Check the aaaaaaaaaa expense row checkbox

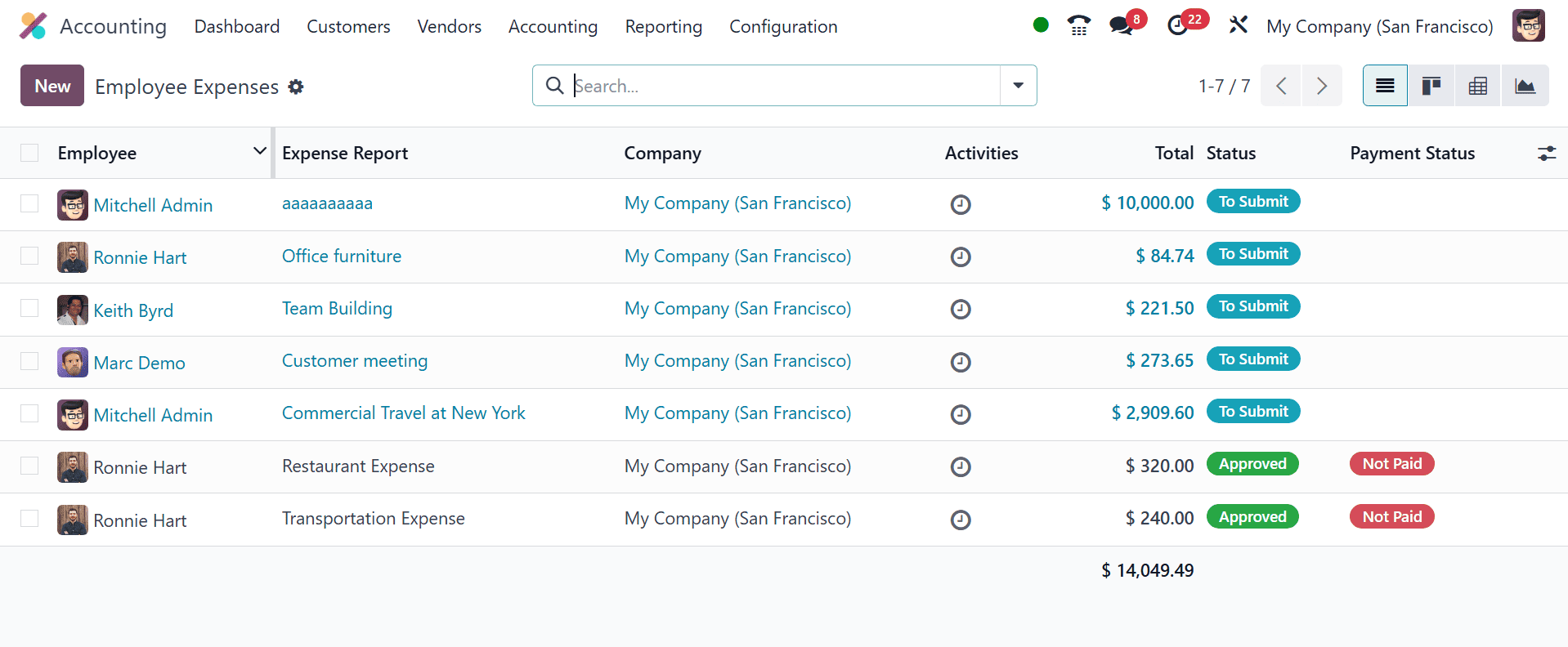pos(29,203)
